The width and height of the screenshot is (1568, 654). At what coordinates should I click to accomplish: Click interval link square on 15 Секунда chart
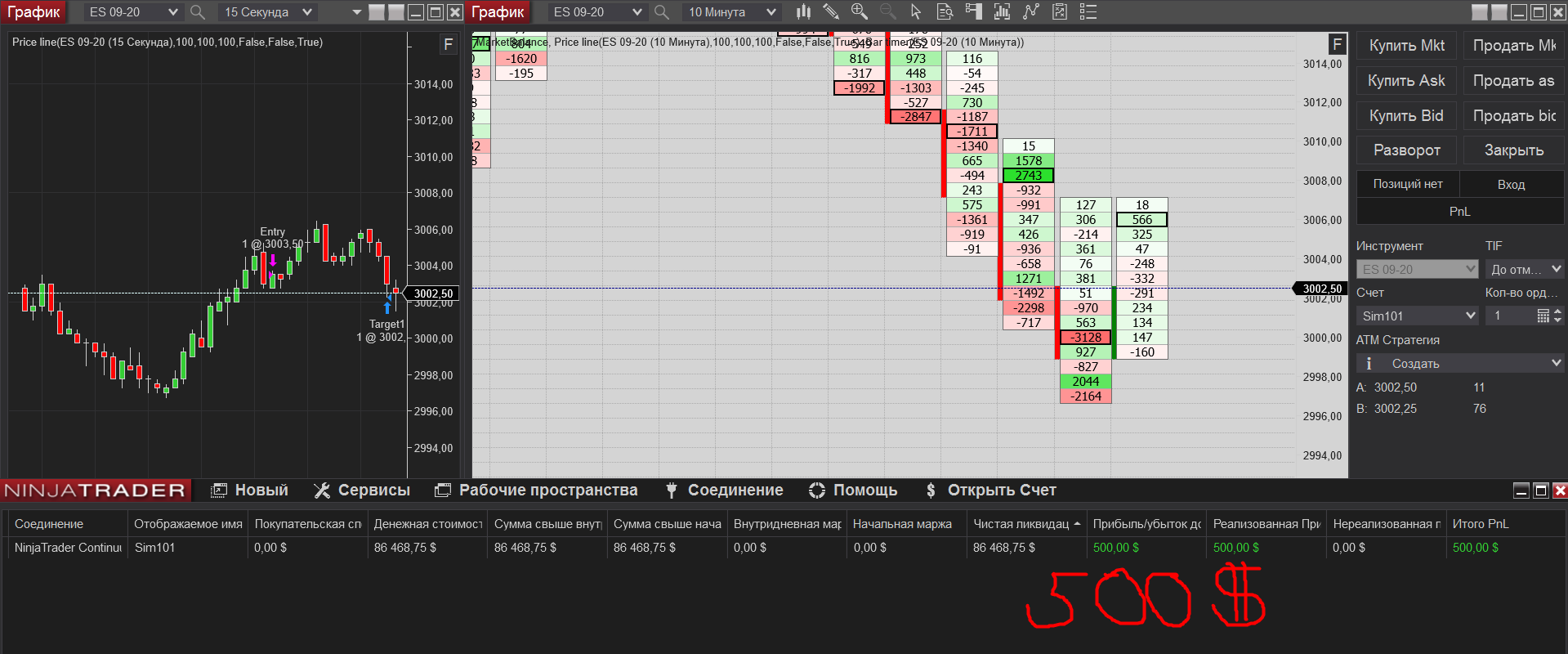coord(396,12)
